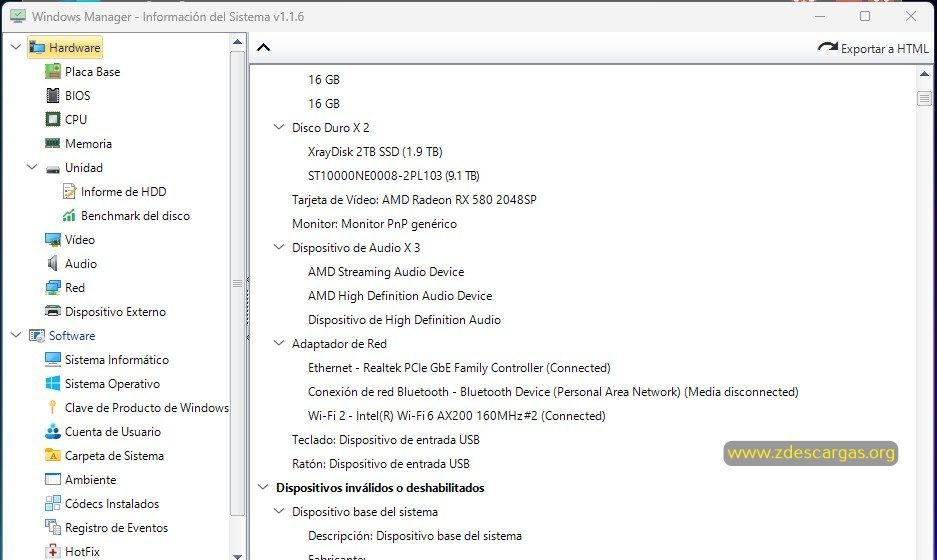The width and height of the screenshot is (937, 560).
Task: Open Códecs Instalados icon
Action: click(53, 503)
